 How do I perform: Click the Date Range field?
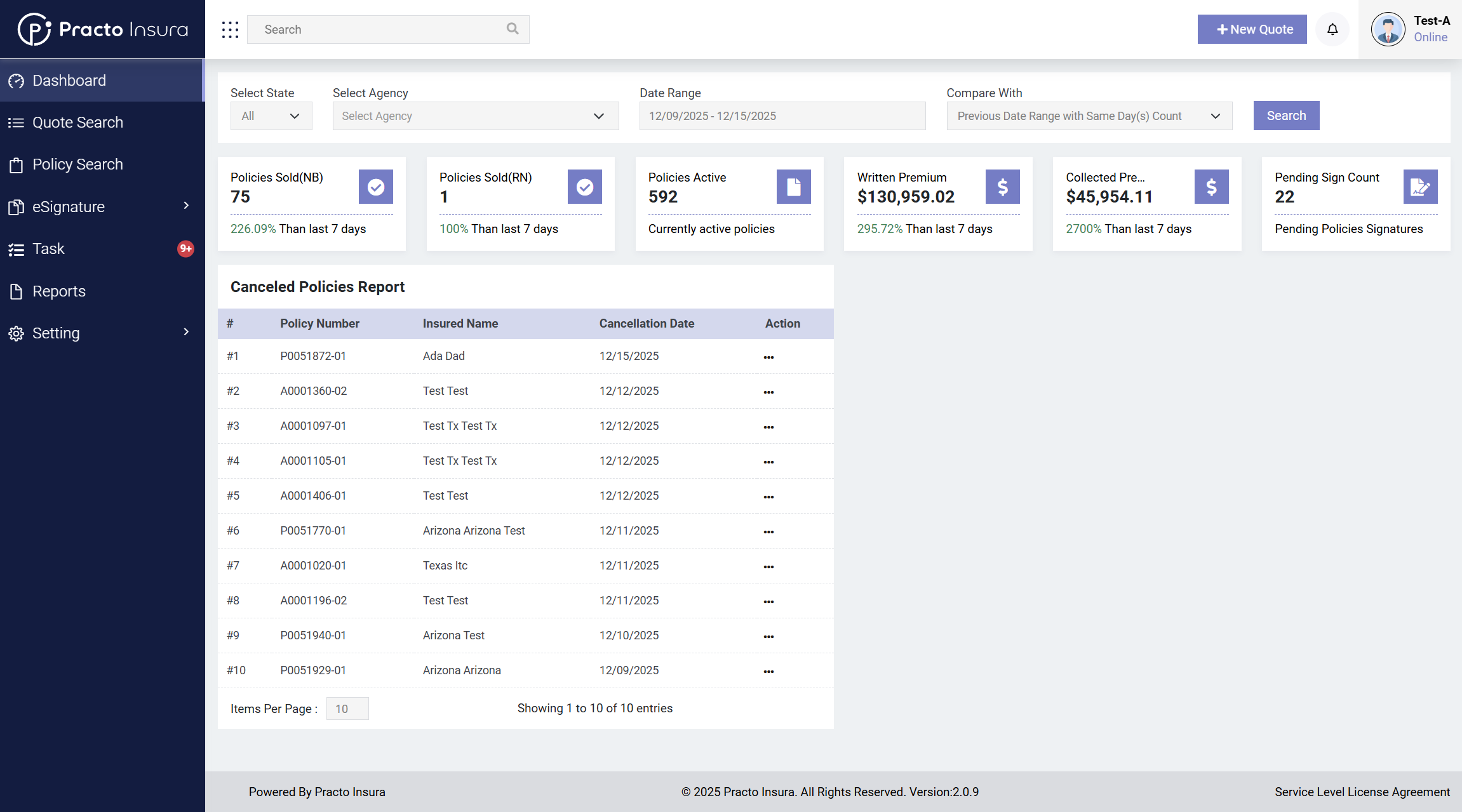tap(781, 116)
